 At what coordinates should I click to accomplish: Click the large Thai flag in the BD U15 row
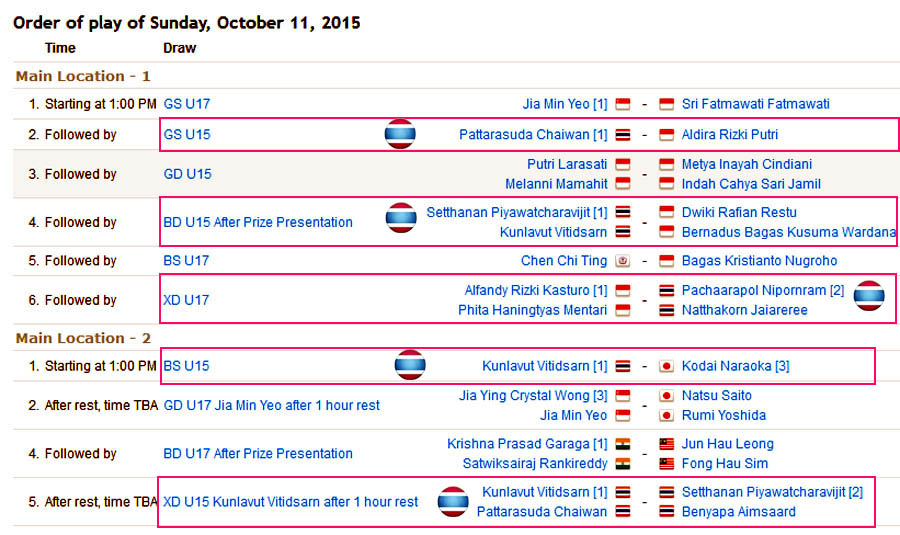pyautogui.click(x=401, y=218)
